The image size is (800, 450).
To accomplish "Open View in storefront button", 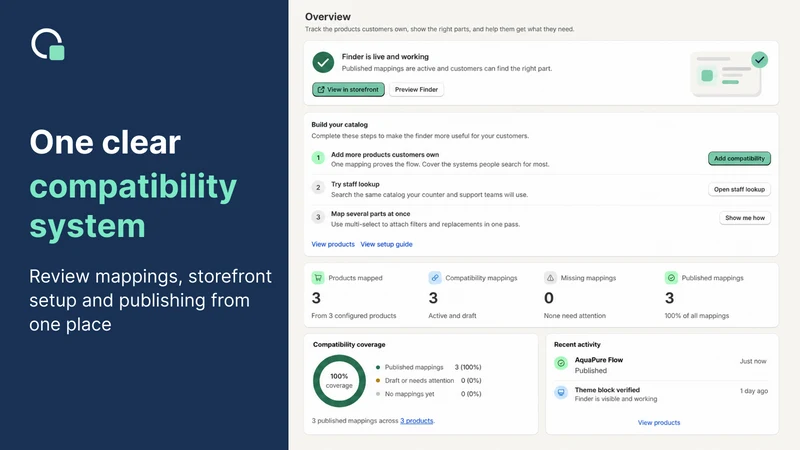I will (x=348, y=89).
